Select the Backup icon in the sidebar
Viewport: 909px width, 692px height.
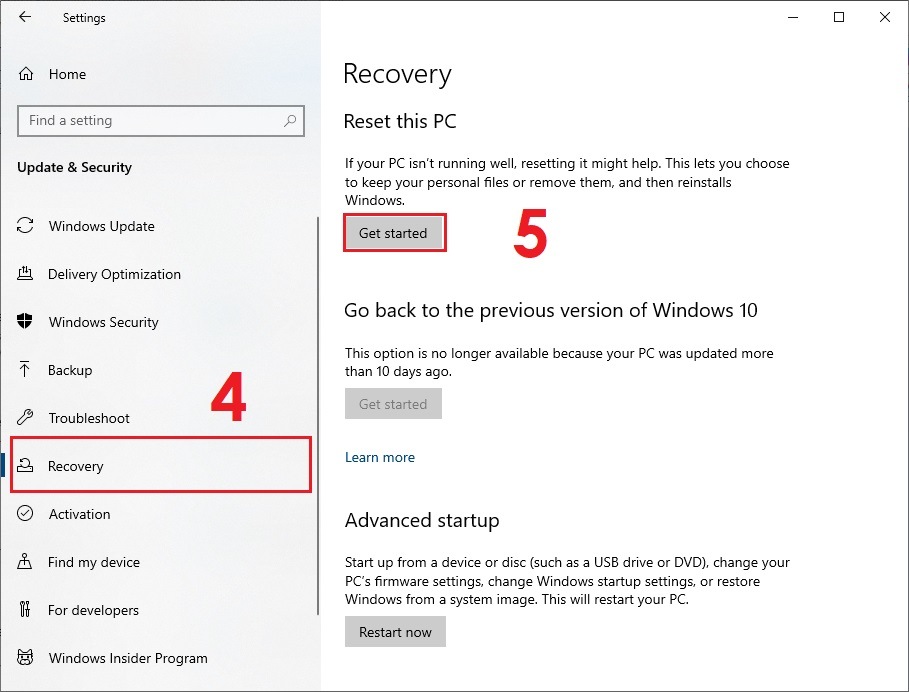coord(25,370)
